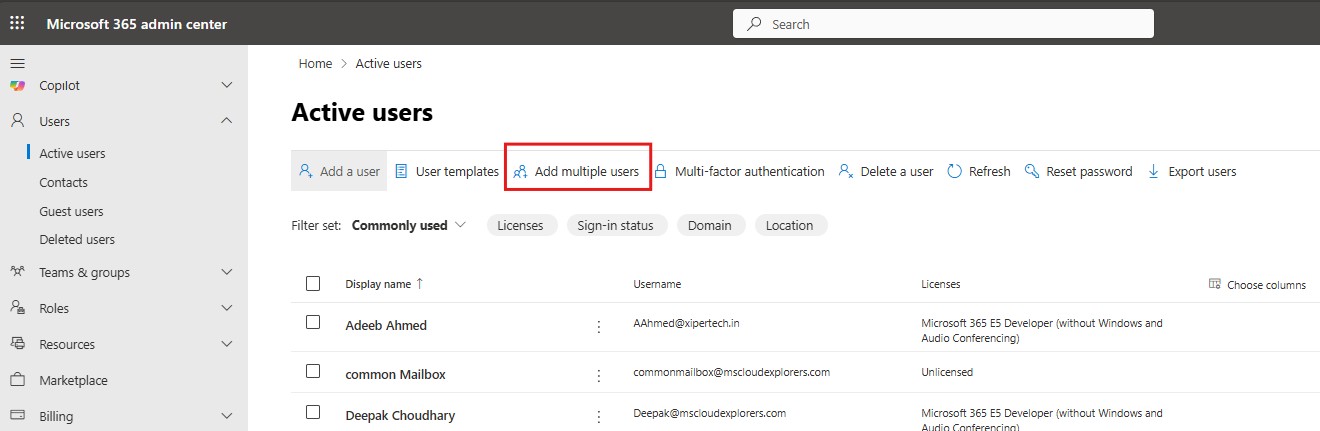The image size is (1320, 431).
Task: Open the Location filter
Action: 790,225
